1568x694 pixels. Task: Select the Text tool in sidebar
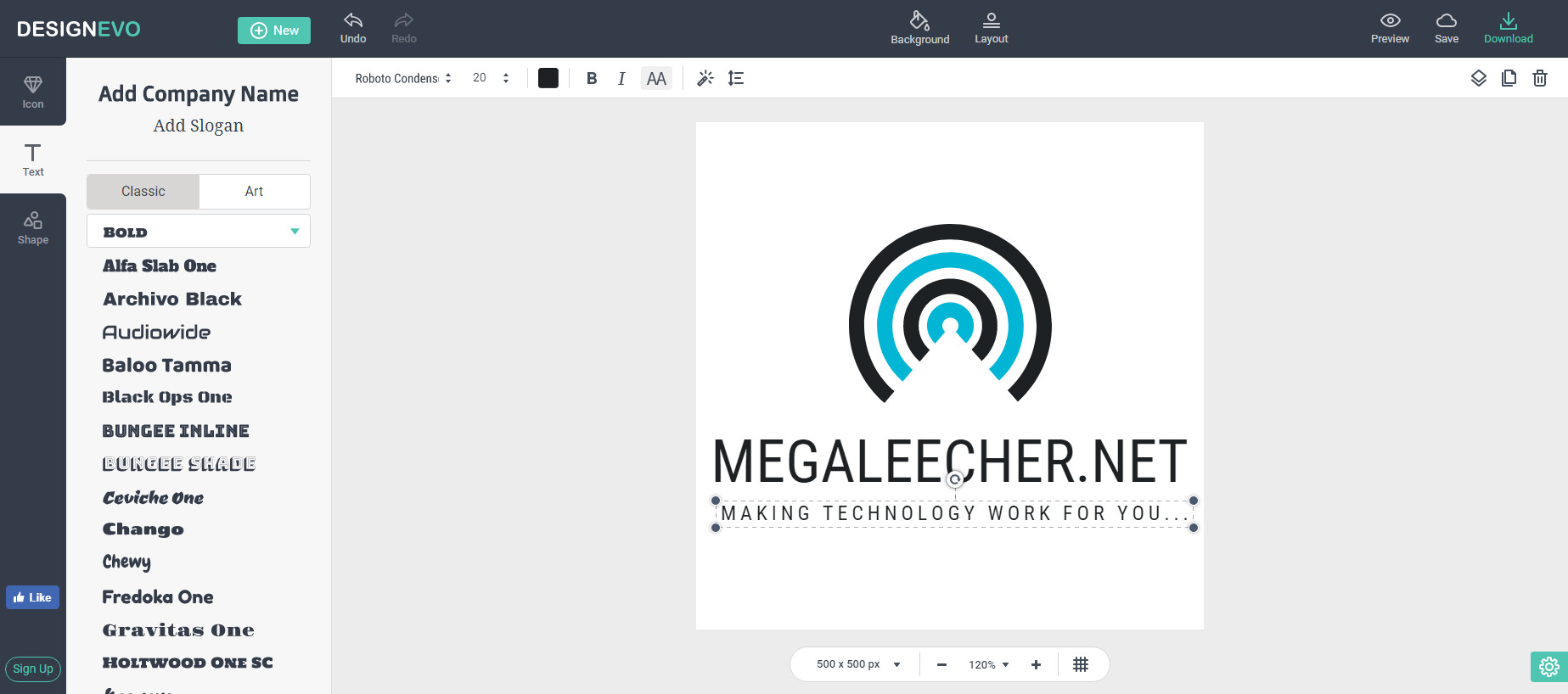pyautogui.click(x=33, y=160)
